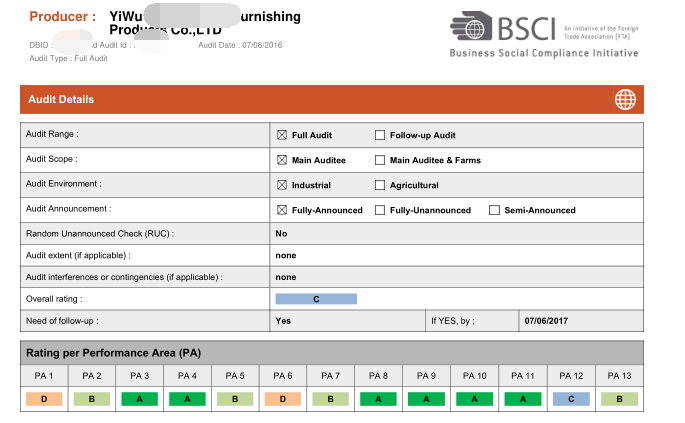Click the follow-up date 07/06/2017

coord(546,321)
